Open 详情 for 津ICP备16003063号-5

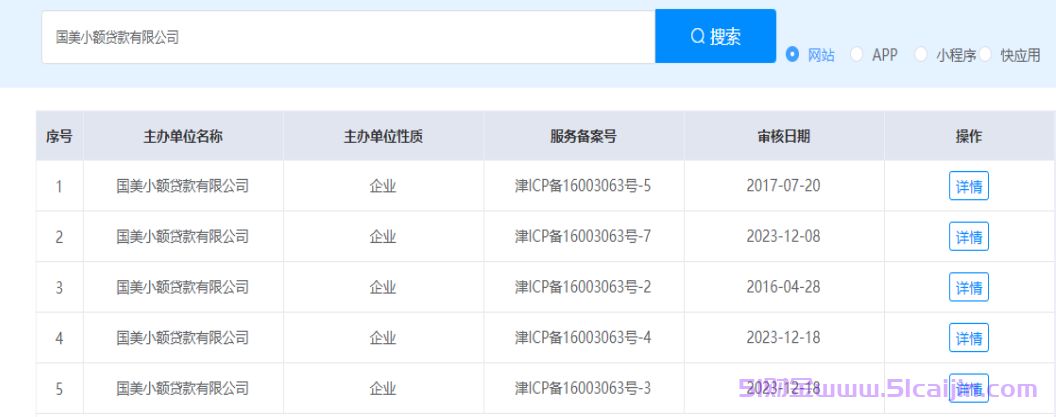coord(968,186)
